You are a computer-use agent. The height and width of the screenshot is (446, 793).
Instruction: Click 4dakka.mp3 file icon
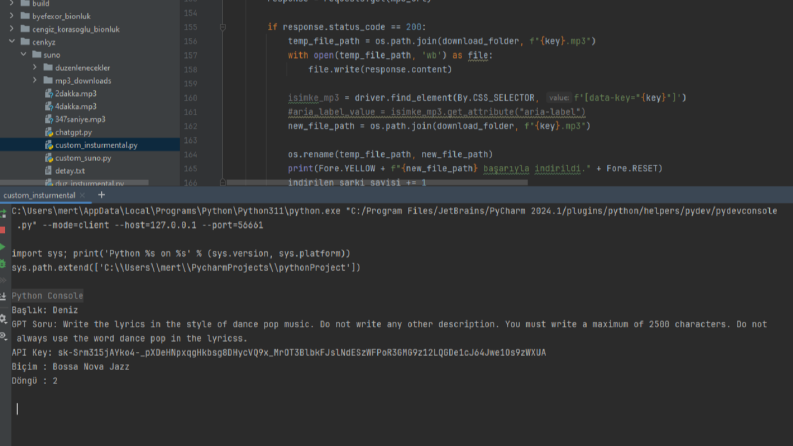click(x=49, y=106)
